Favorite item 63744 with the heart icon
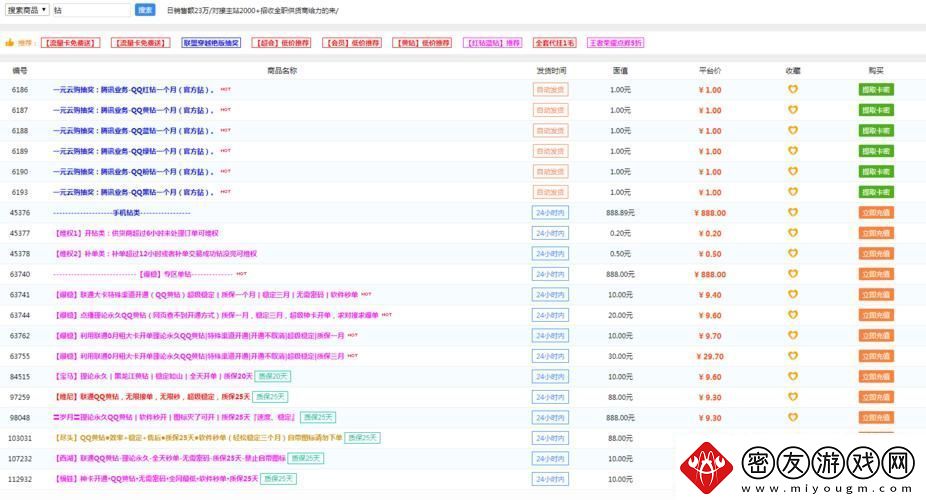The width and height of the screenshot is (926, 500). [x=793, y=315]
